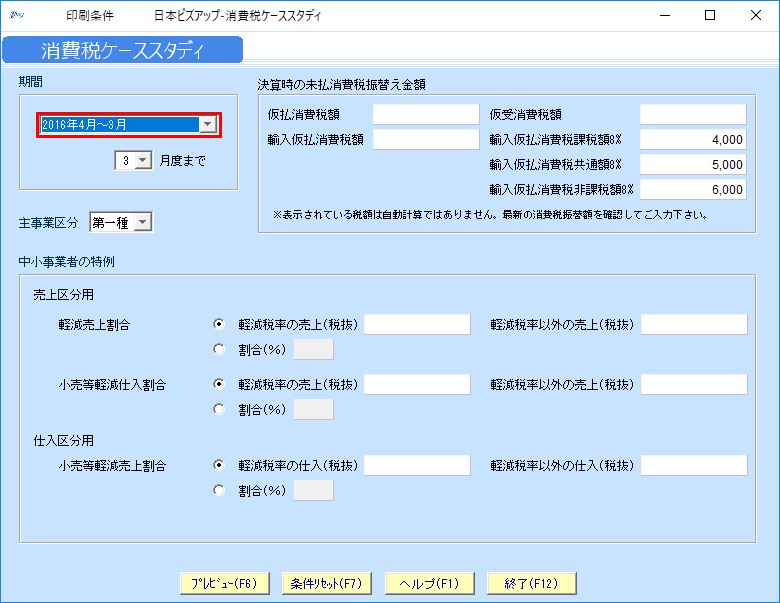Select the 輸入仮払消費税非課税額8% field with 6,000
The width and height of the screenshot is (780, 603).
tap(693, 189)
